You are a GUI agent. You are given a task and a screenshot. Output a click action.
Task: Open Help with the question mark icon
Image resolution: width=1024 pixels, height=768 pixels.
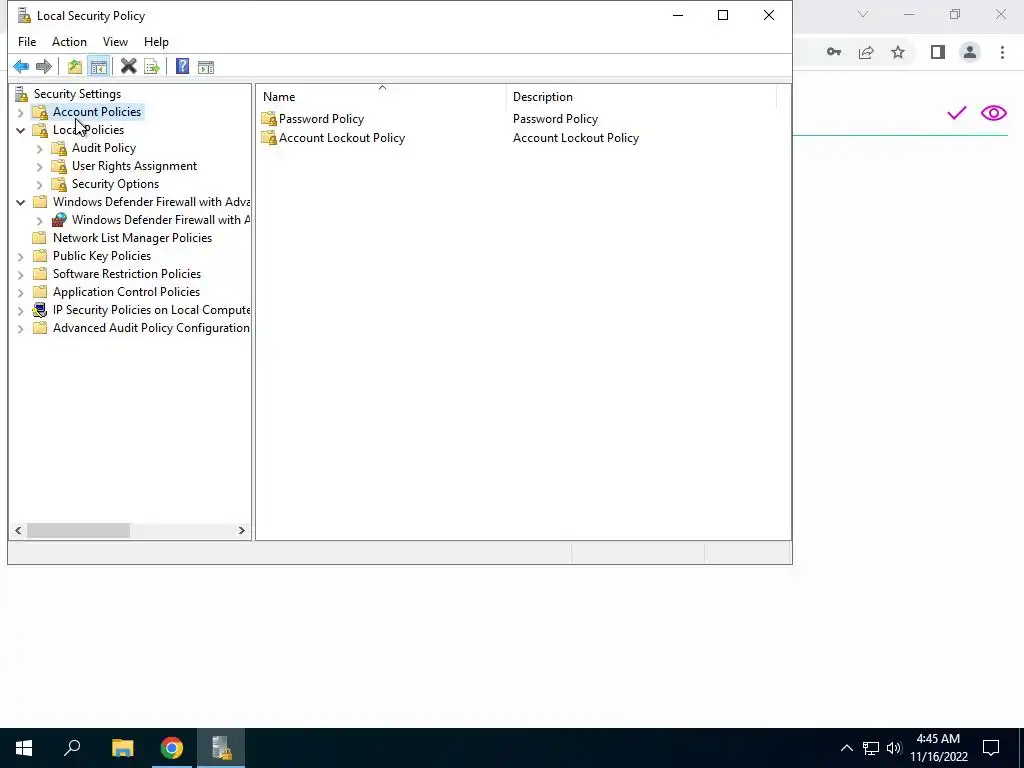pyautogui.click(x=182, y=67)
